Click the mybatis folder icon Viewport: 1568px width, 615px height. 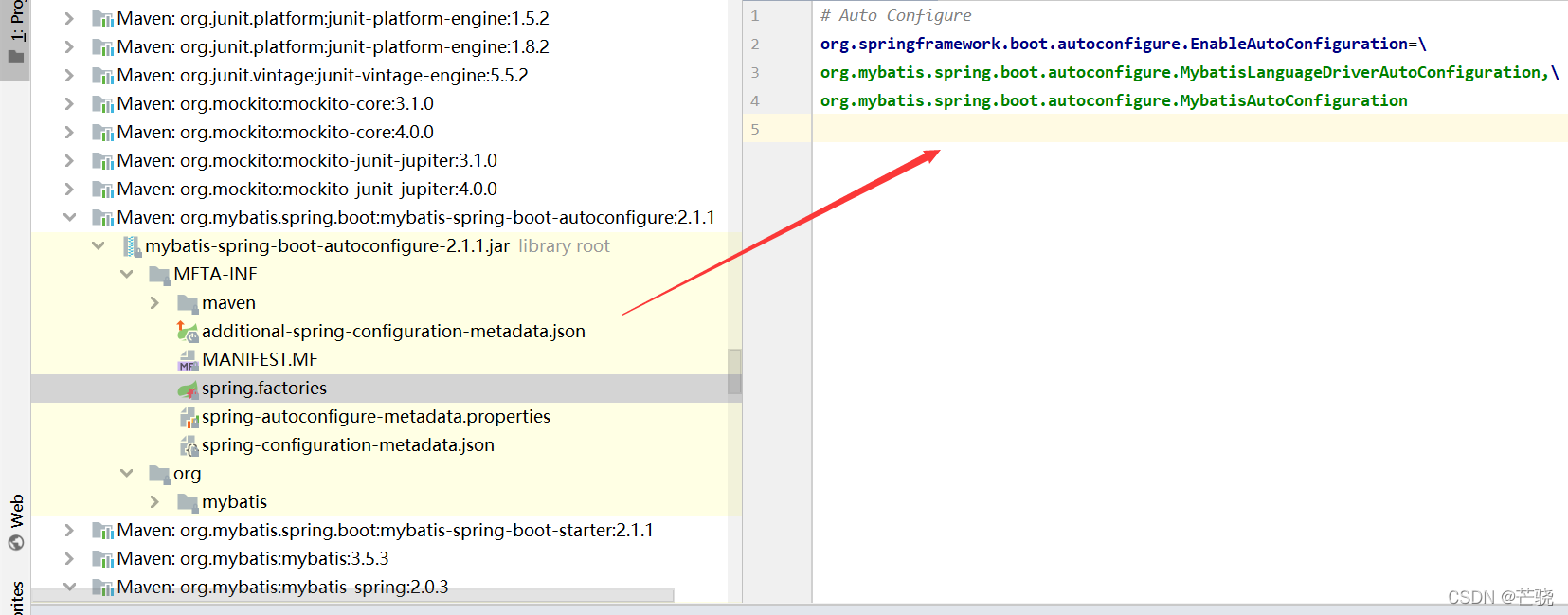(x=188, y=502)
